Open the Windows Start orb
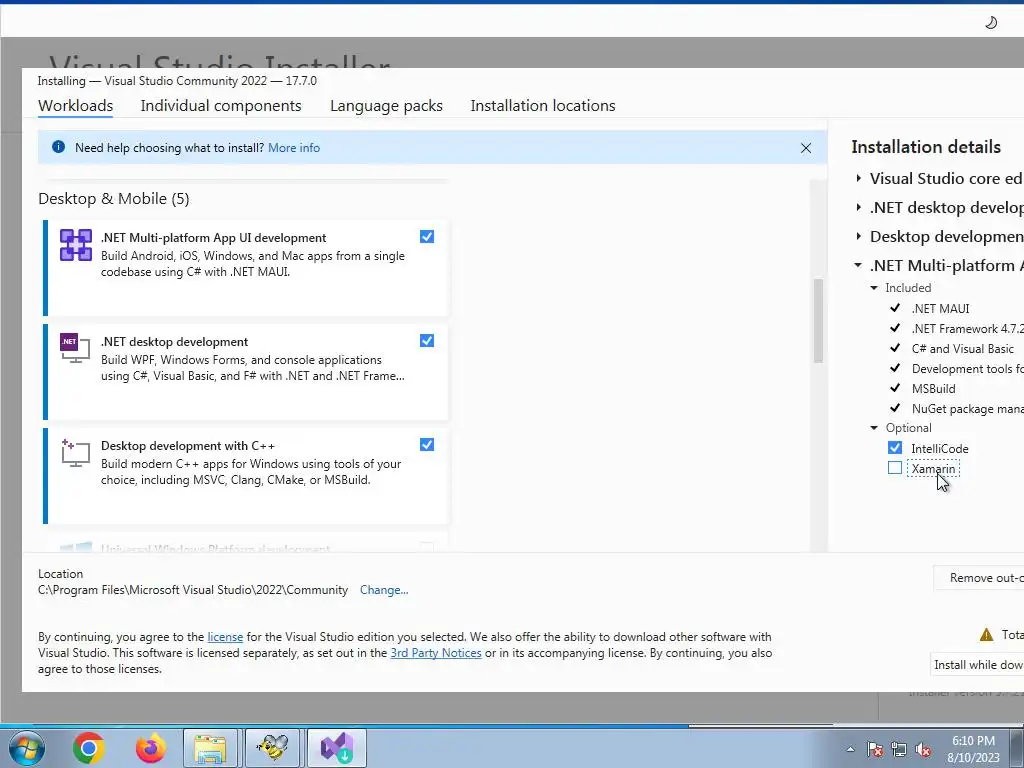Screen dimensions: 1024x768 click(27, 748)
